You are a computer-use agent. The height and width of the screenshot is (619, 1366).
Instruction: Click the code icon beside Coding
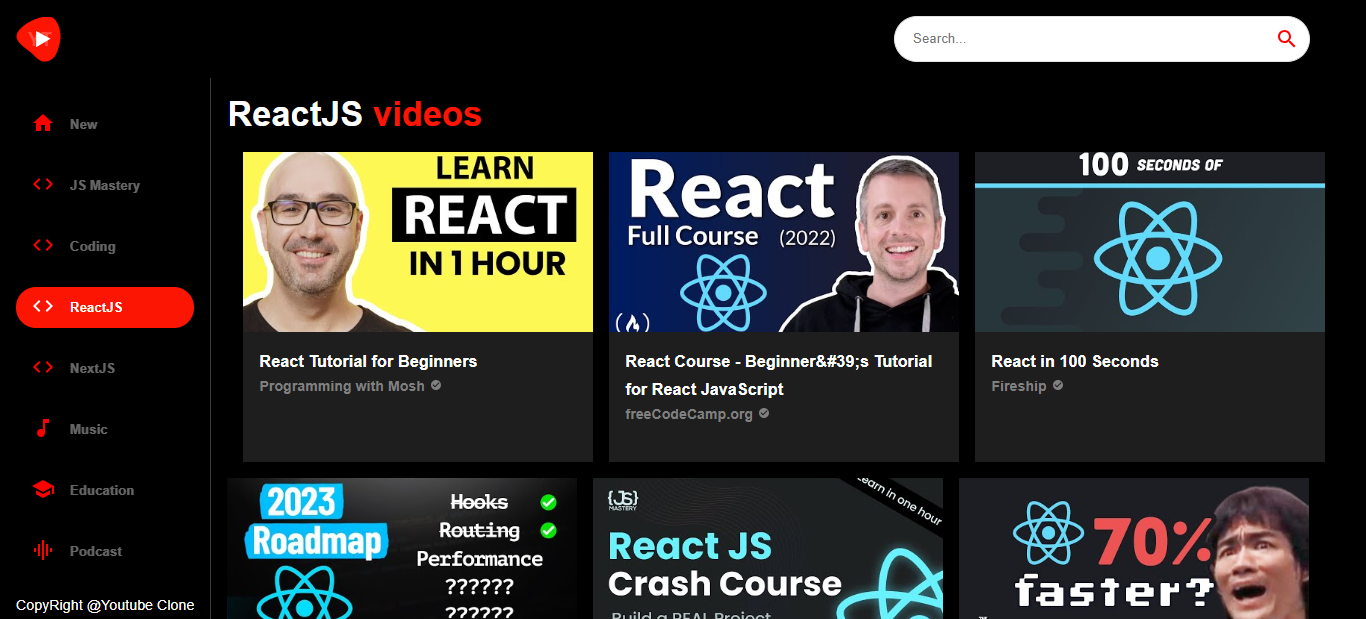click(x=43, y=246)
